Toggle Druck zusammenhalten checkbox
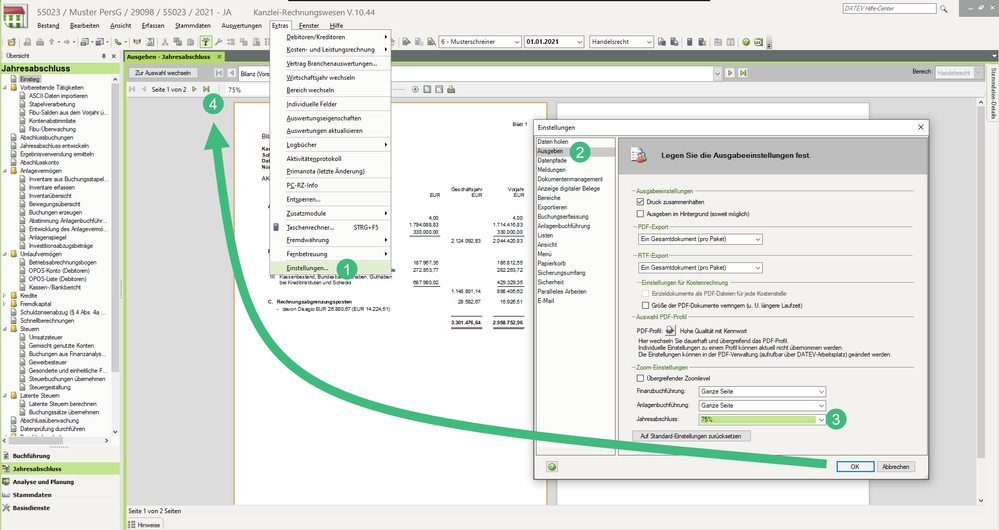 (x=640, y=202)
